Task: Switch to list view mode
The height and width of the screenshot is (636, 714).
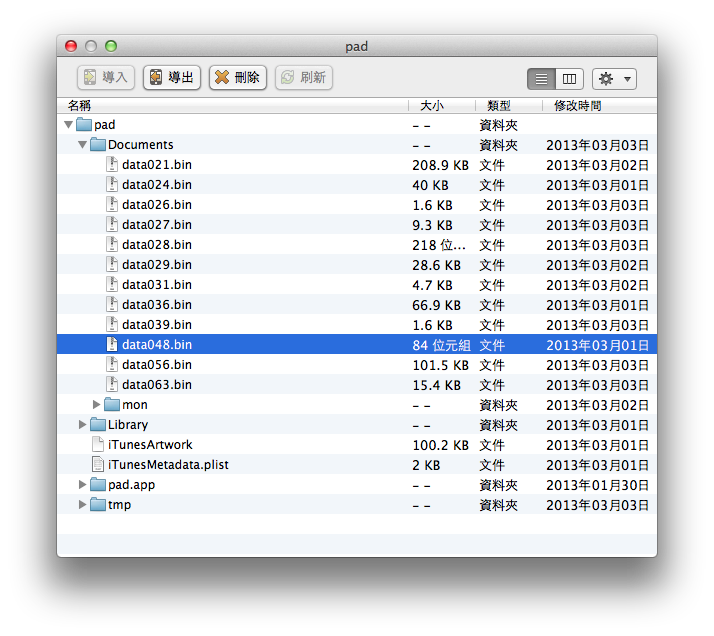Action: (542, 78)
